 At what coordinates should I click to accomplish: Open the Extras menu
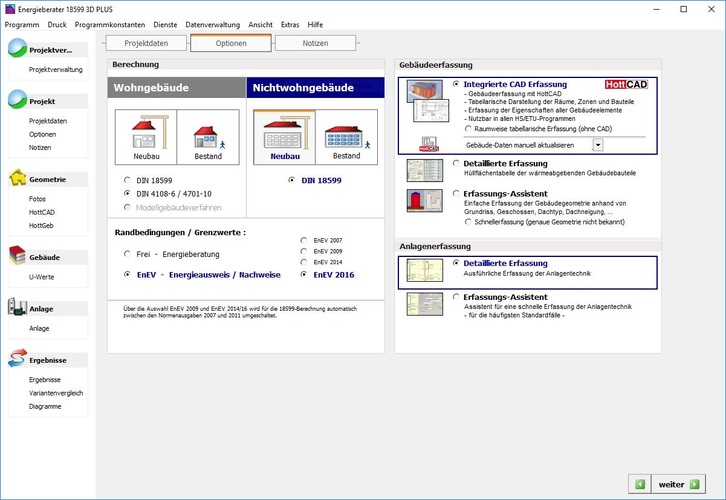(x=290, y=24)
